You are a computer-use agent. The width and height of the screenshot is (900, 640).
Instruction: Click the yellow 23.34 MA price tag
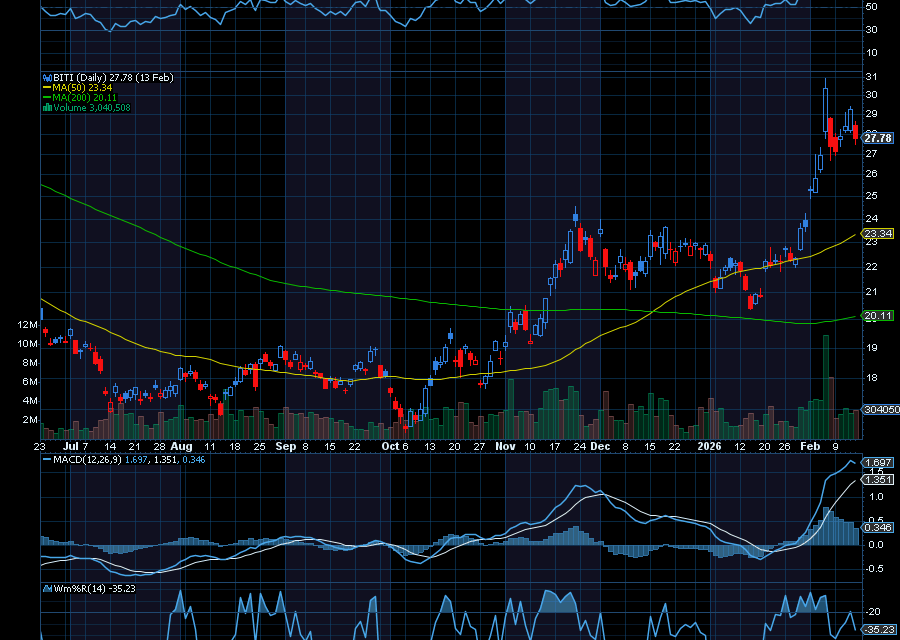pos(878,233)
